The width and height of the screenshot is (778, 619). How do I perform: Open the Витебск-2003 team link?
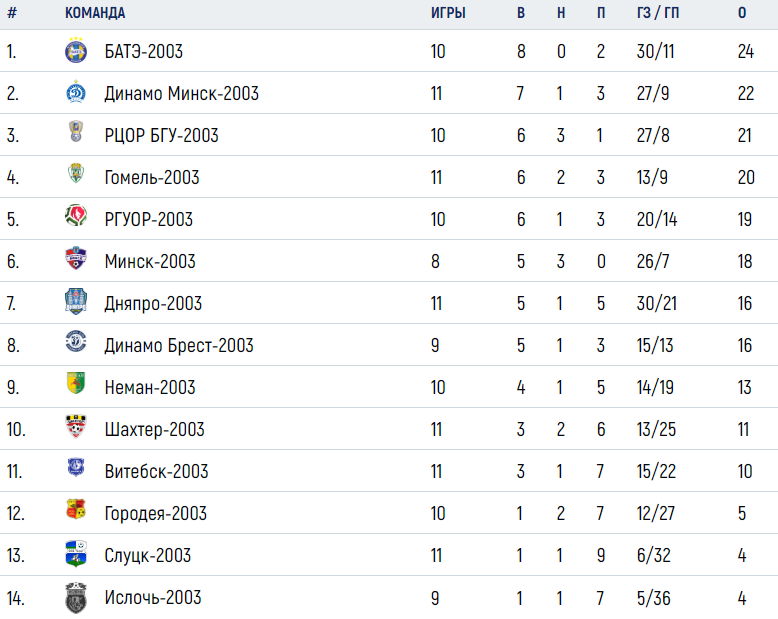(x=156, y=471)
